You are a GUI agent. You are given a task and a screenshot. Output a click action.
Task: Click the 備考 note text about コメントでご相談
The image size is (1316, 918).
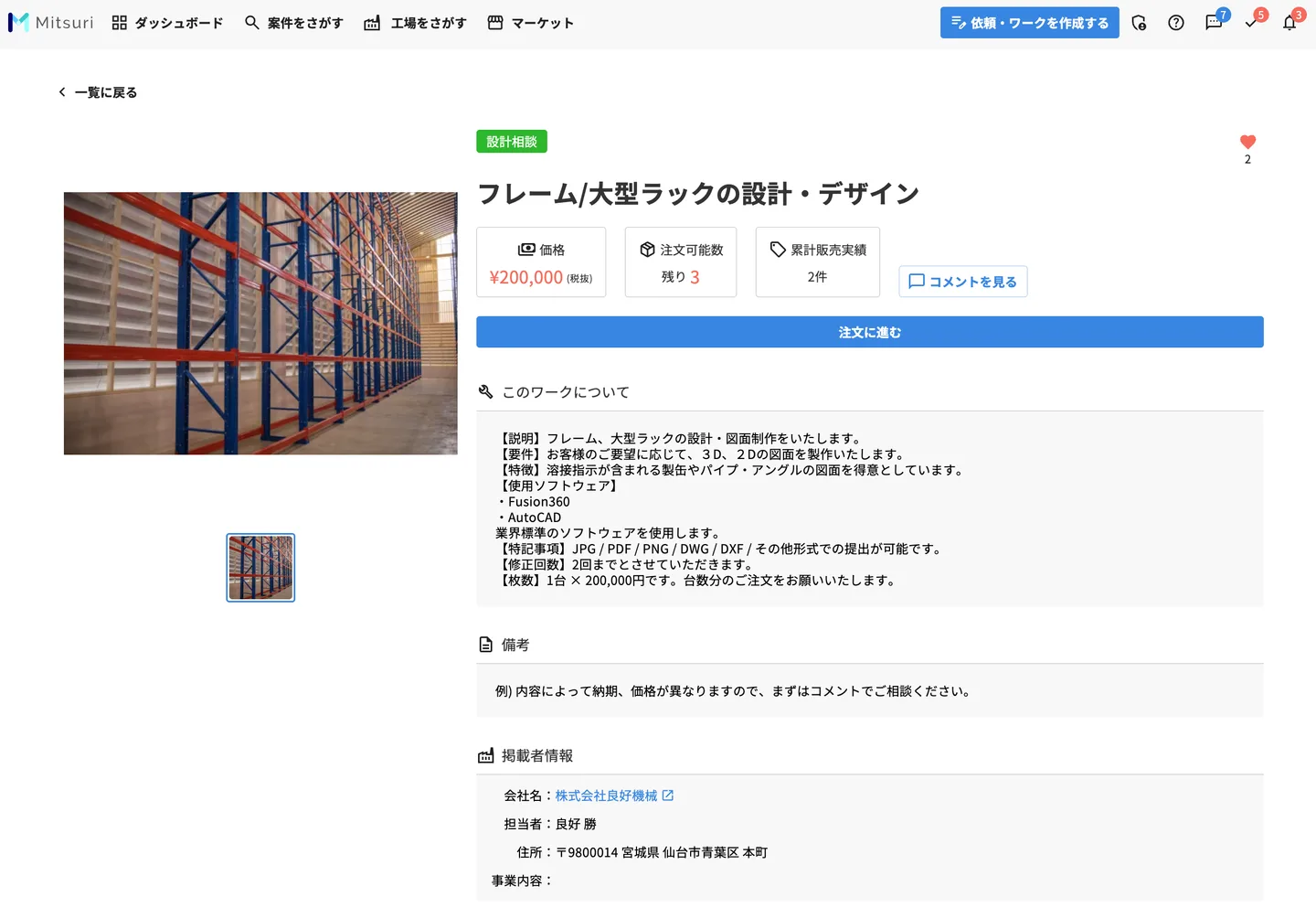coord(736,691)
